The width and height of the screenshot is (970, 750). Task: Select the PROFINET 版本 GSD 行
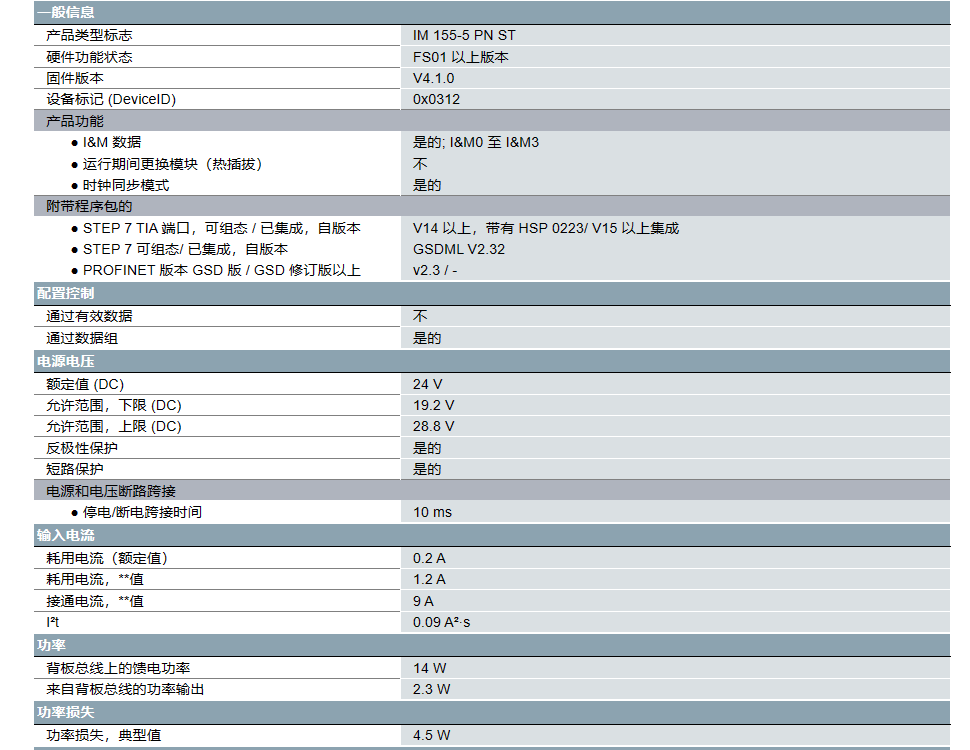200,269
